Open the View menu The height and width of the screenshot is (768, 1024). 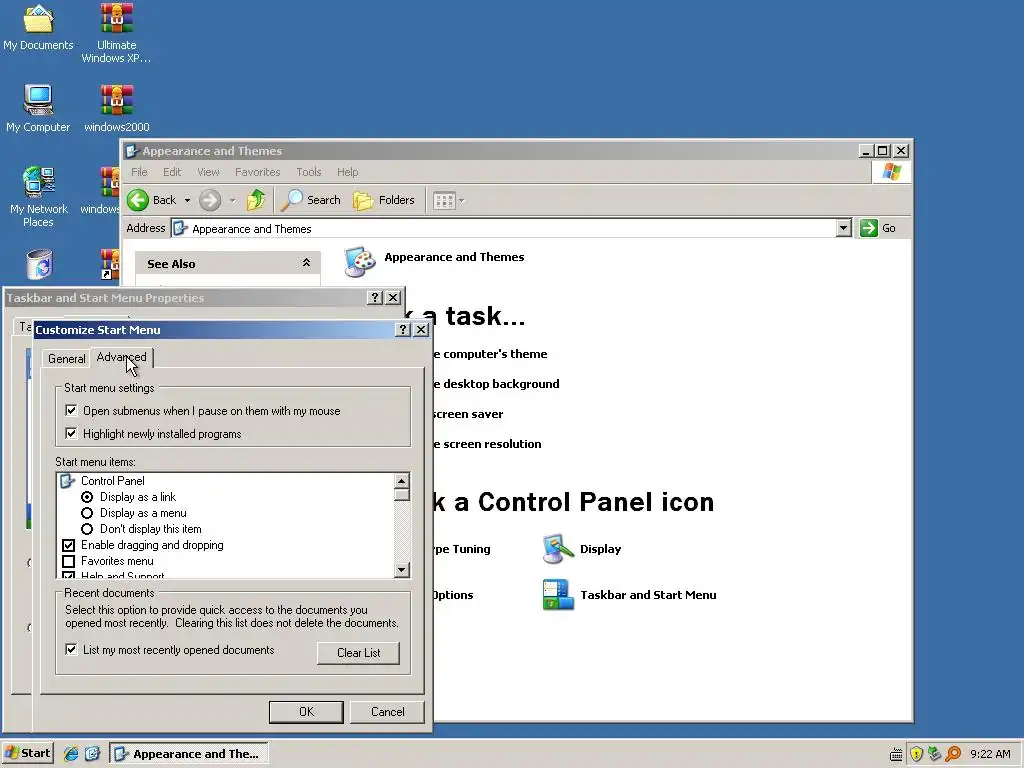(x=208, y=172)
